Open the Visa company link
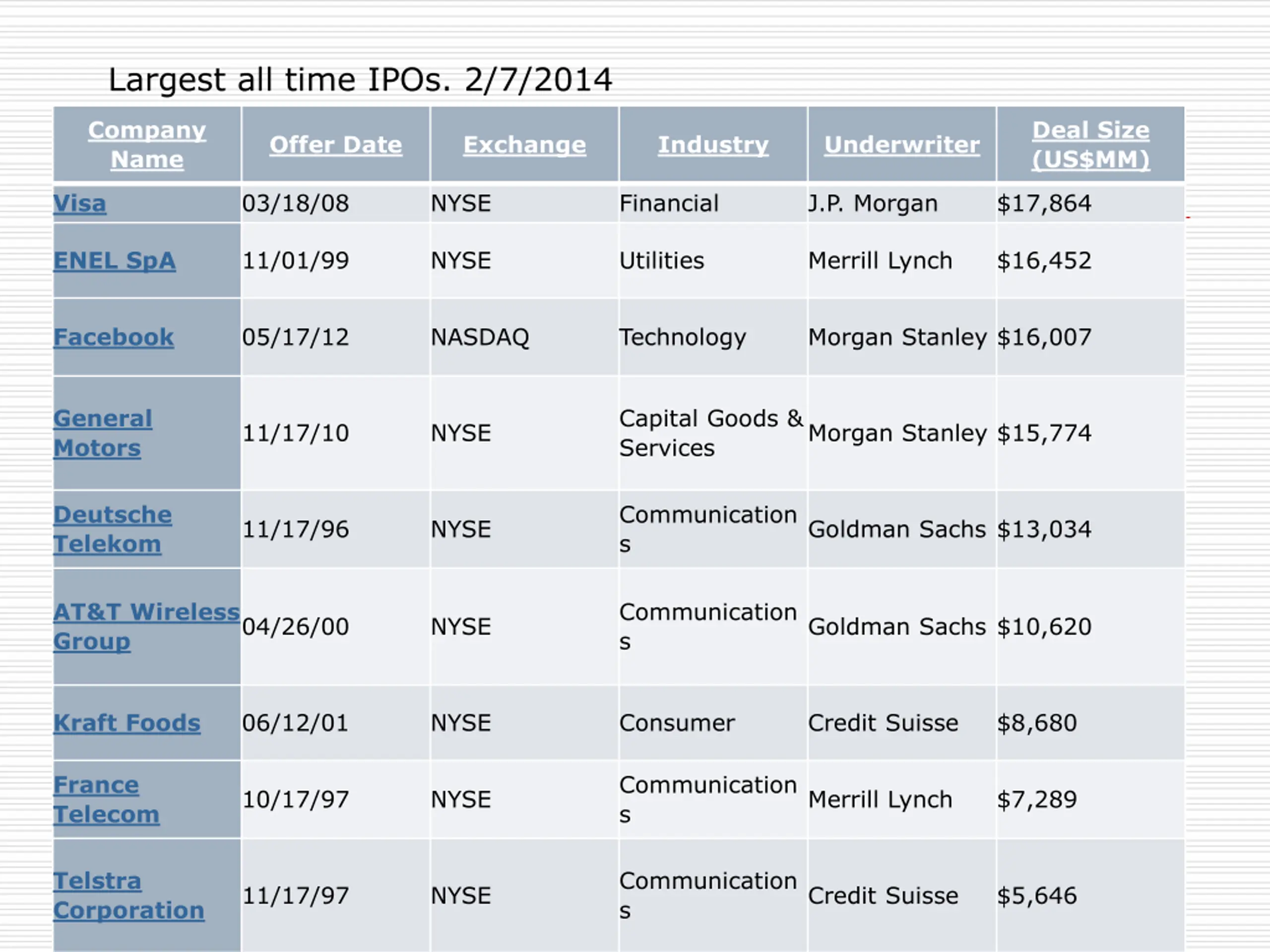 80,203
